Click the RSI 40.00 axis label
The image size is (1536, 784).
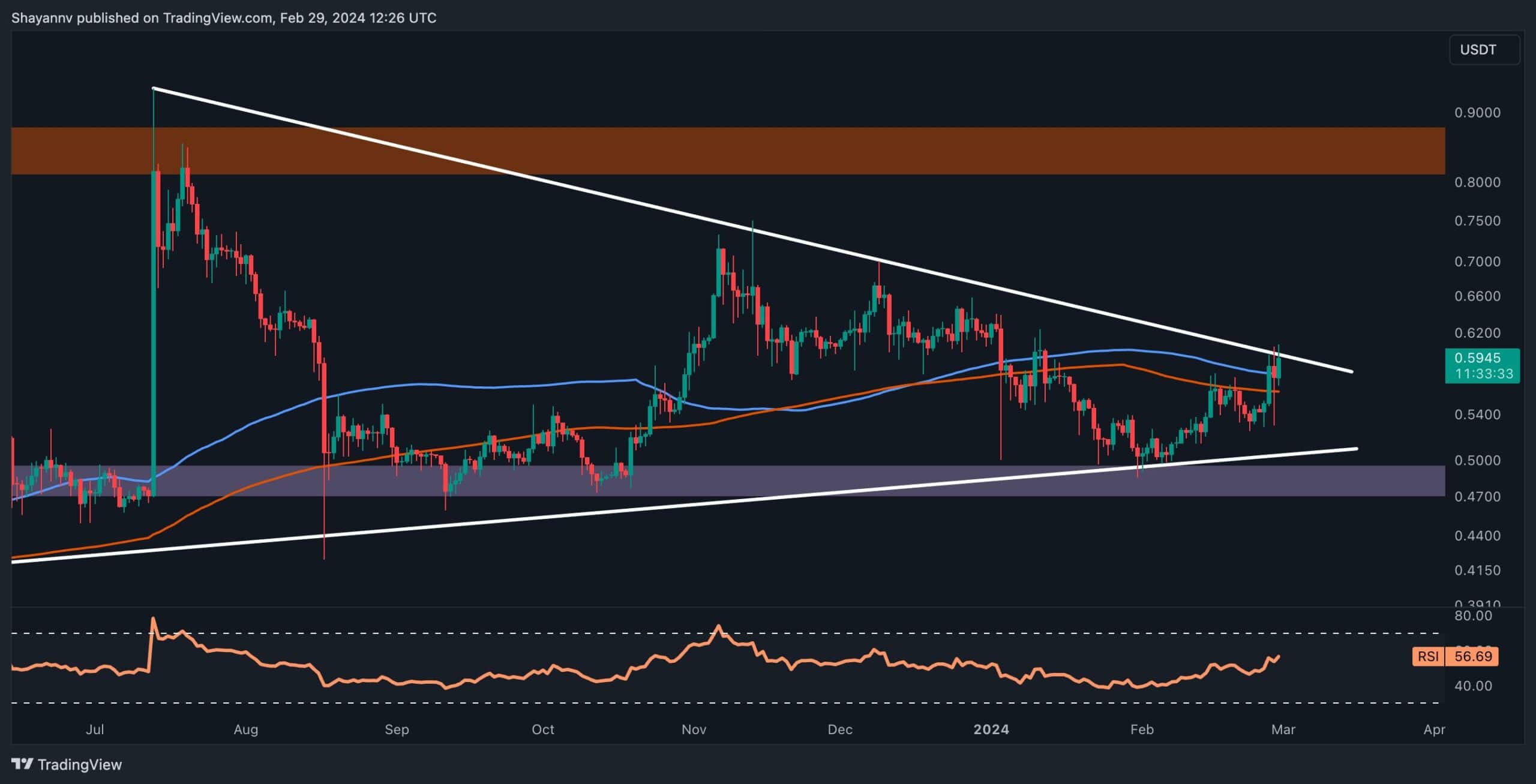point(1473,686)
